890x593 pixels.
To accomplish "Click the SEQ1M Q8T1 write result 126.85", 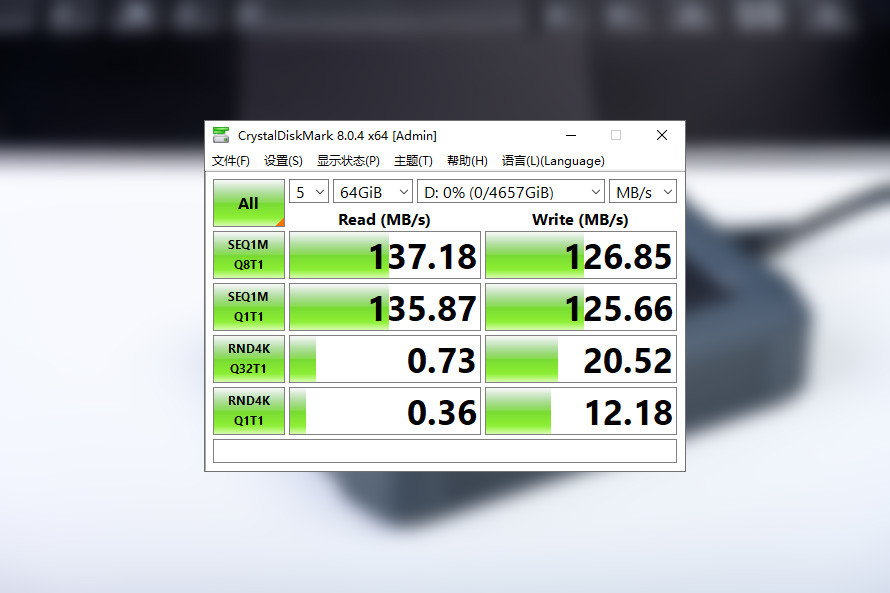I will click(x=581, y=255).
